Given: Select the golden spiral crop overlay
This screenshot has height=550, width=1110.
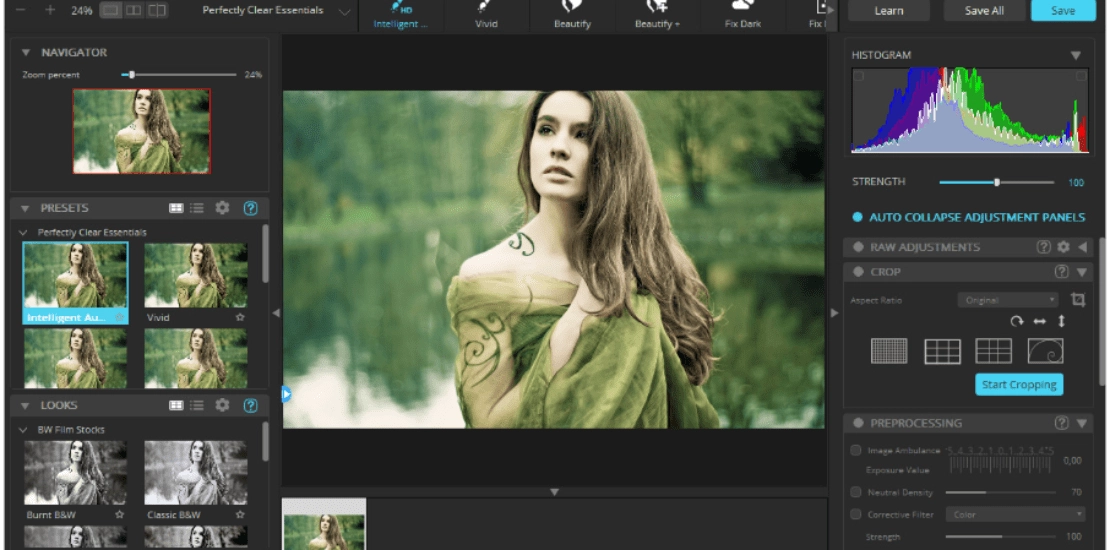Looking at the screenshot, I should tap(1045, 351).
